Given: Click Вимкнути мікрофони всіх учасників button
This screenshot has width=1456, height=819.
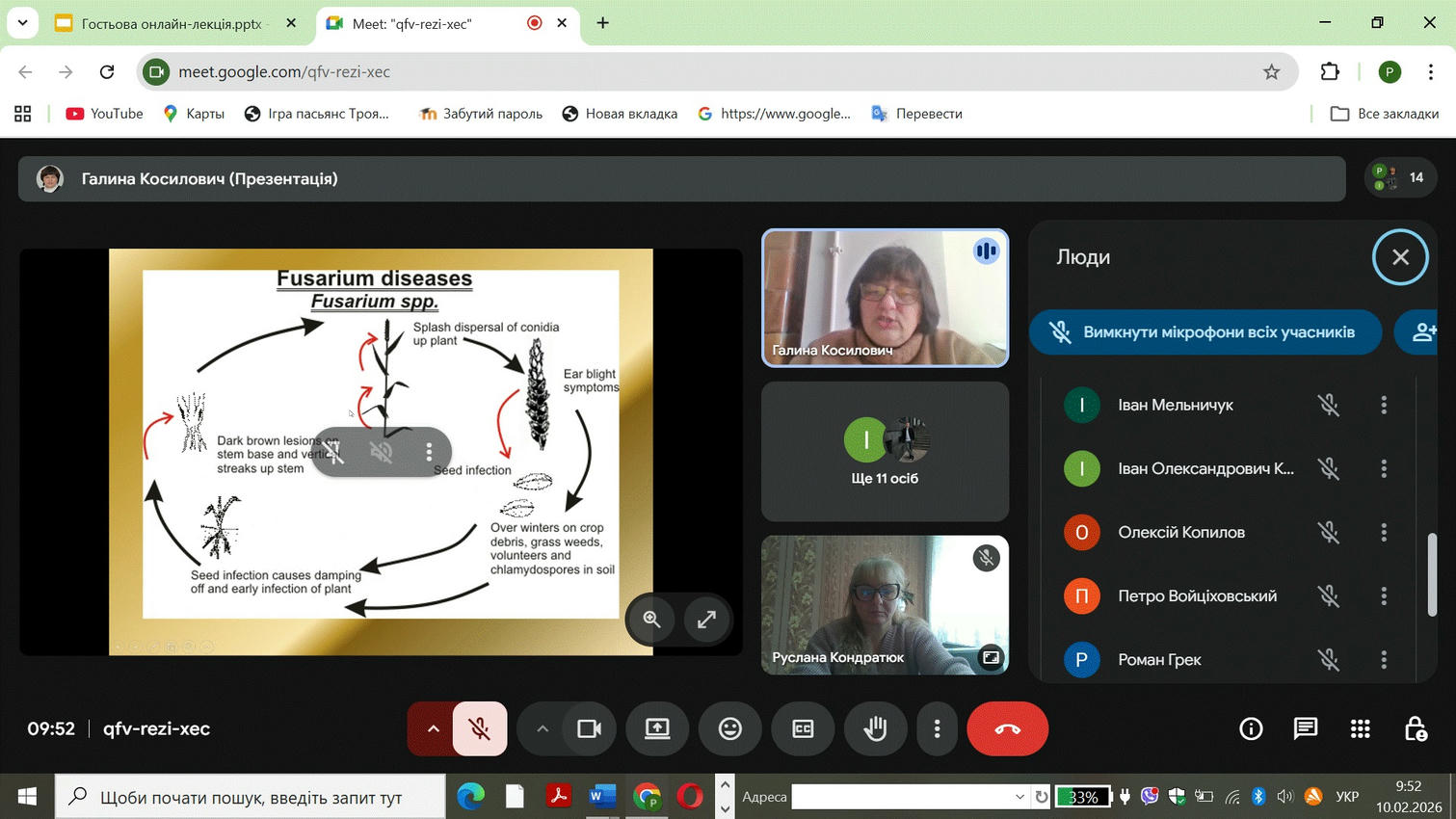Looking at the screenshot, I should 1205,332.
